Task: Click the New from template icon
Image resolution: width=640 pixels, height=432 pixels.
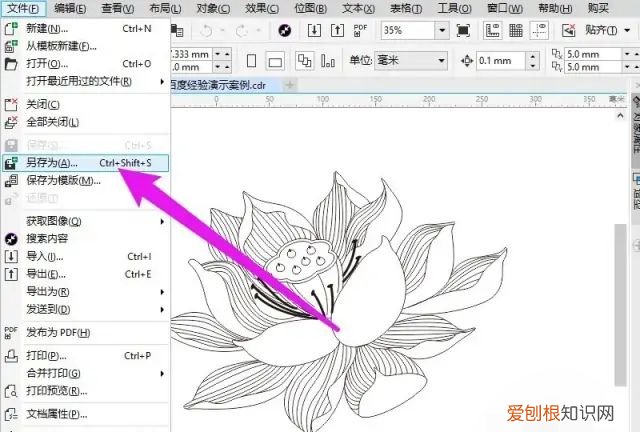Action: pos(11,46)
